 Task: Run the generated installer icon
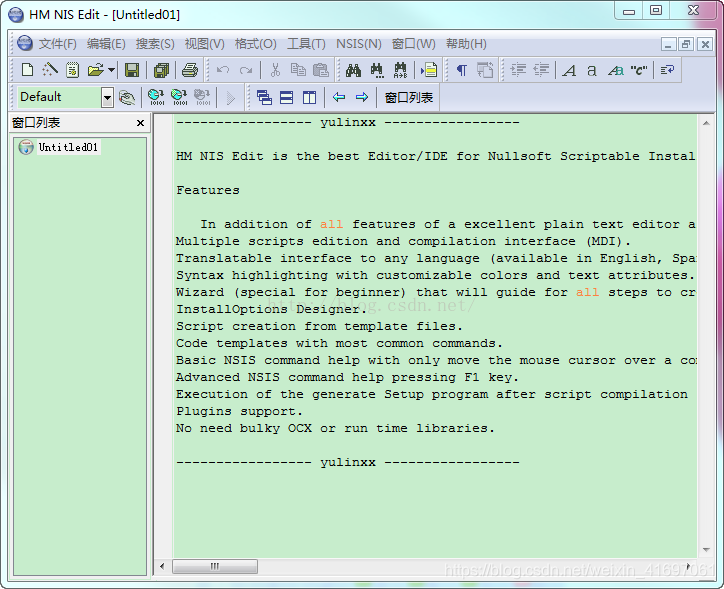click(x=202, y=97)
